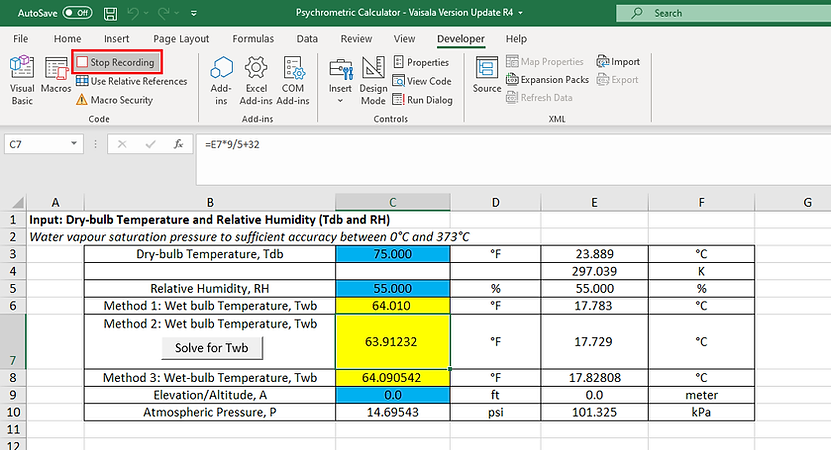Open the File menu
Image resolution: width=831 pixels, height=450 pixels.
[x=21, y=39]
